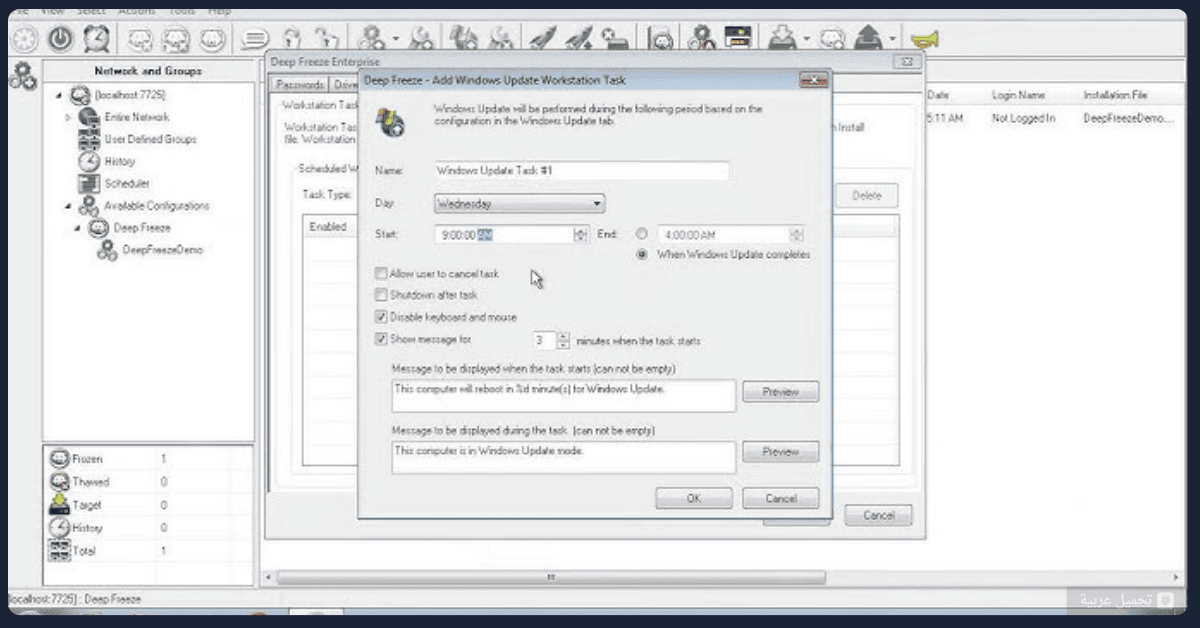Open the Day dropdown showing Wednesday
Image resolution: width=1200 pixels, height=628 pixels.
tap(520, 204)
